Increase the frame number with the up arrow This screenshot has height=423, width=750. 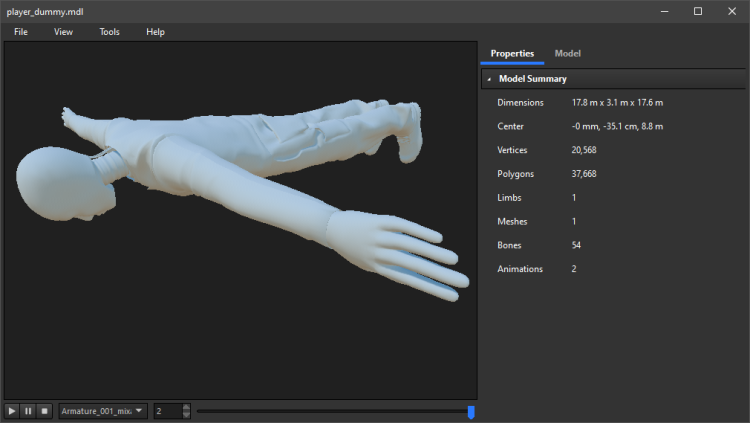click(x=186, y=407)
